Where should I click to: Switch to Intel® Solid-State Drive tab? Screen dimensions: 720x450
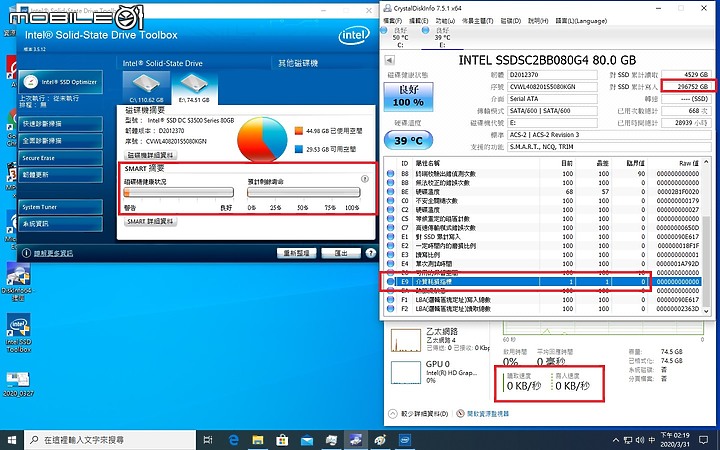pyautogui.click(x=163, y=63)
